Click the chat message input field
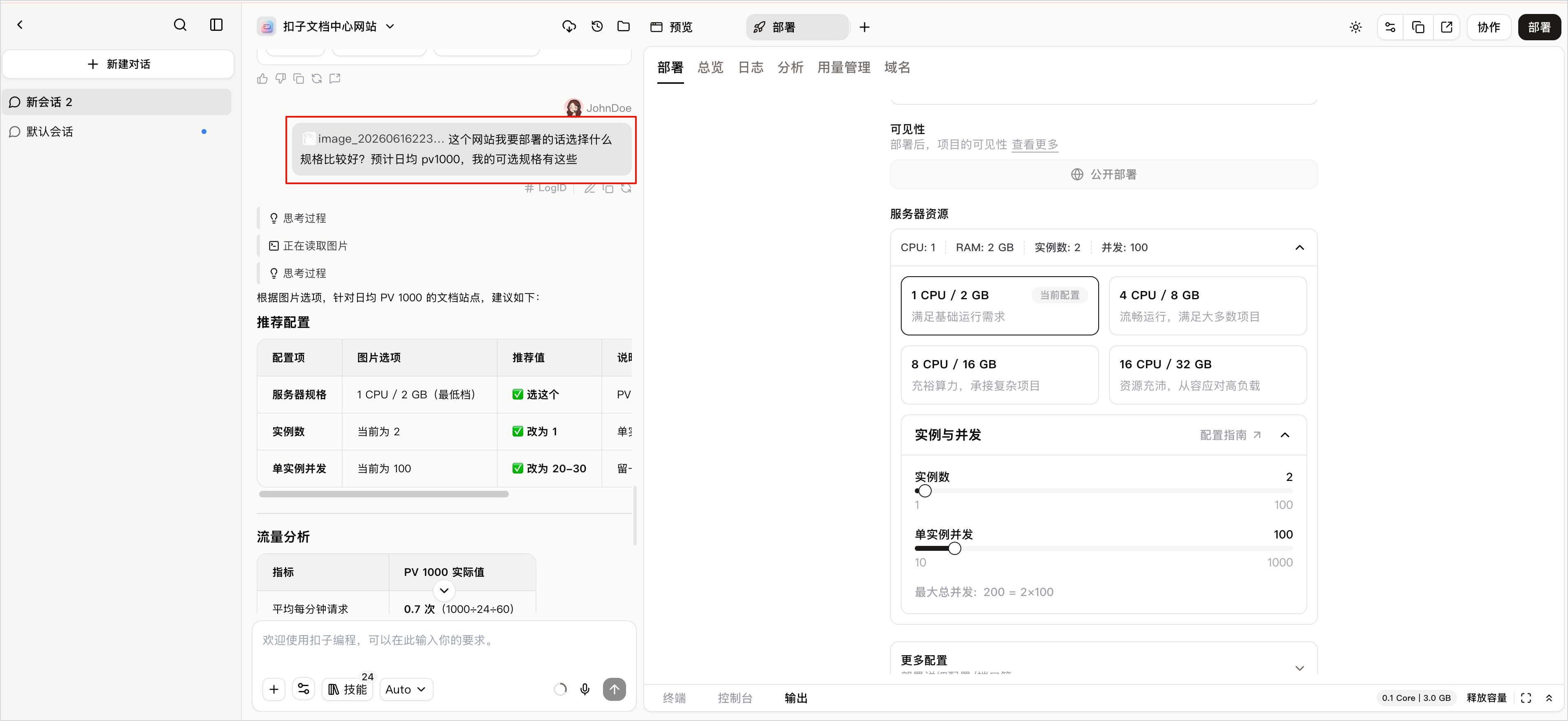Image resolution: width=1568 pixels, height=721 pixels. coord(444,641)
